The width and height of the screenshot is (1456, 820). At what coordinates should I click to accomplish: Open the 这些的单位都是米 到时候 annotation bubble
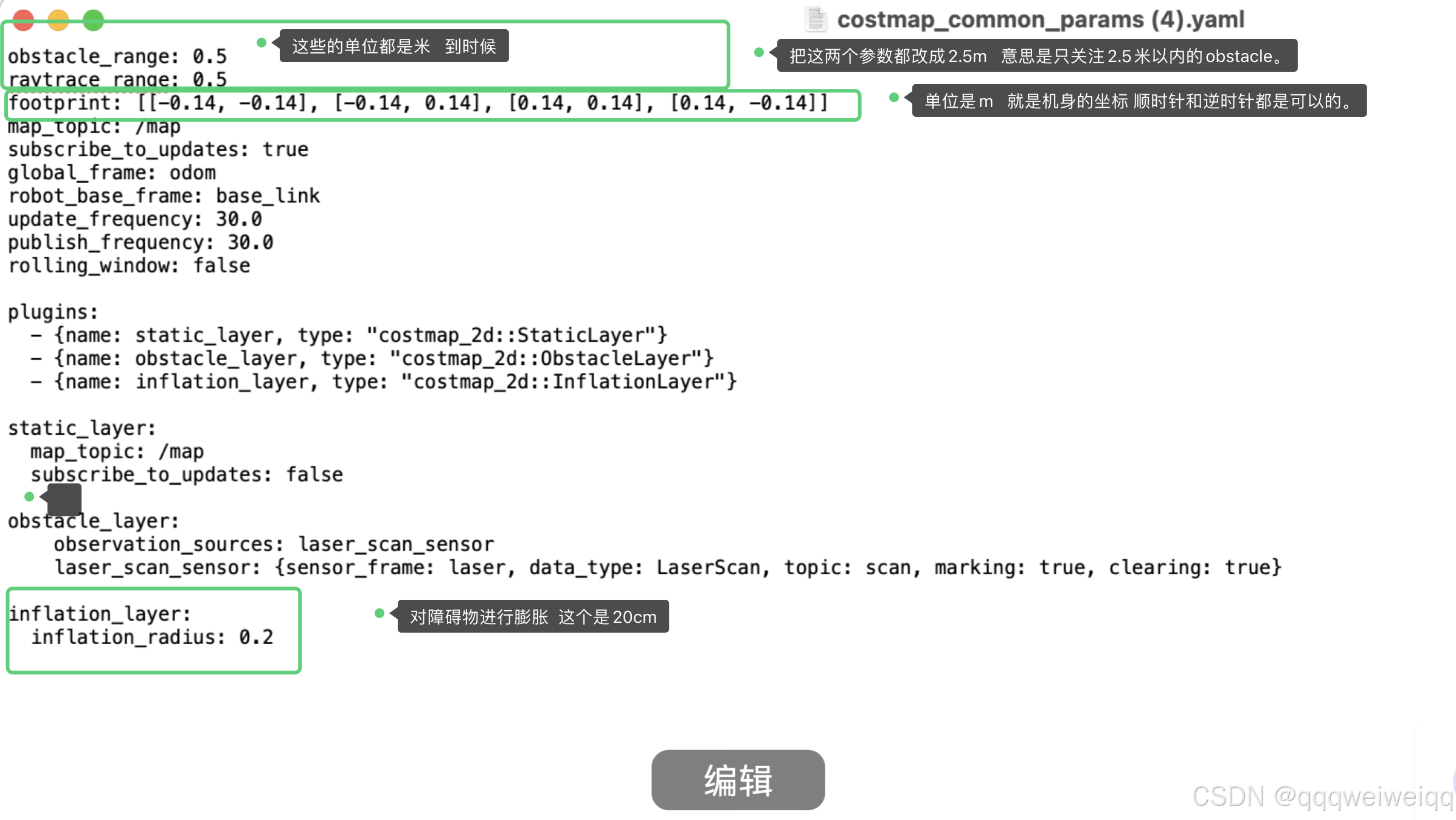394,46
